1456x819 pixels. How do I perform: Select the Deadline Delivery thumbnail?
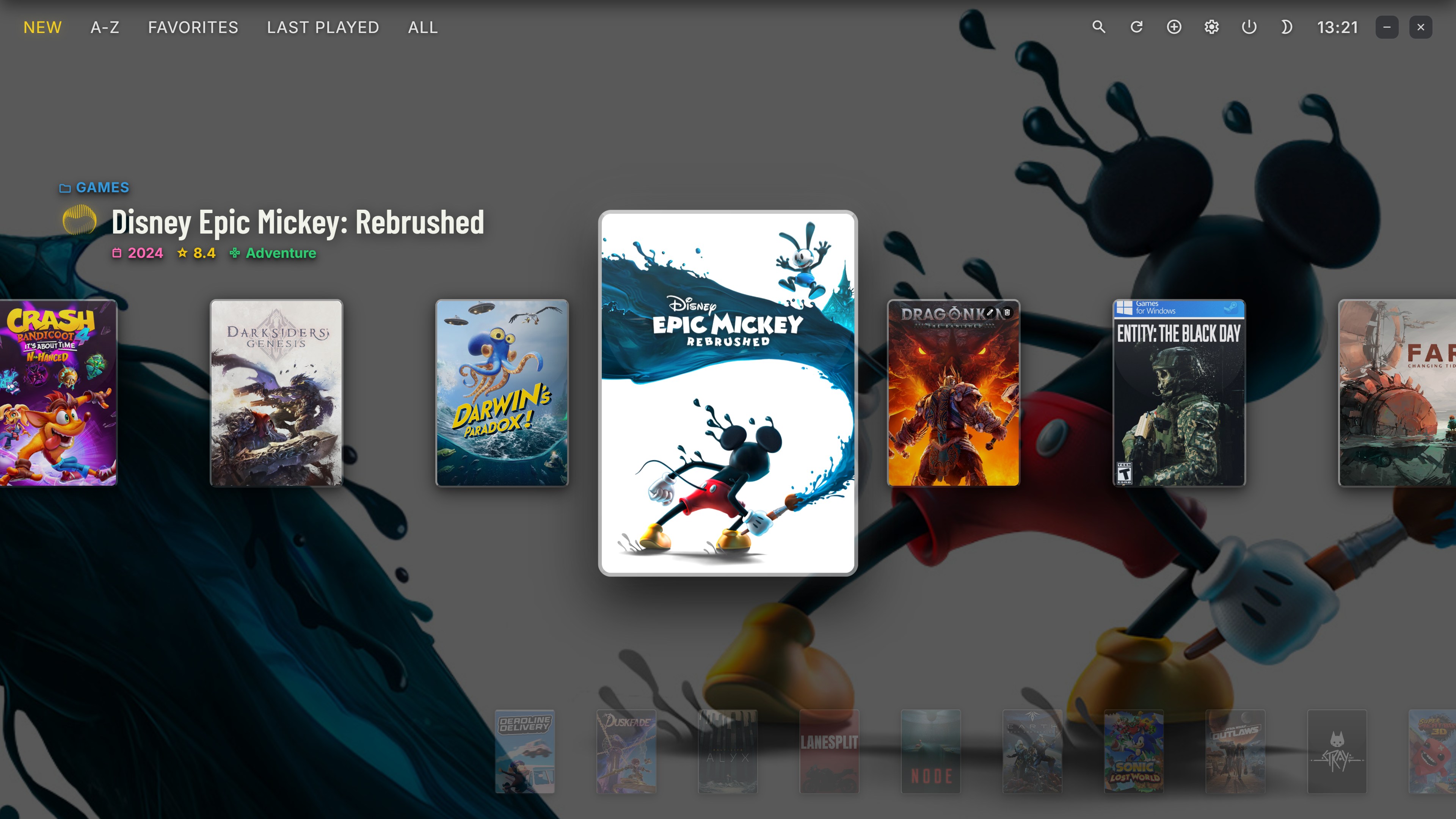524,751
